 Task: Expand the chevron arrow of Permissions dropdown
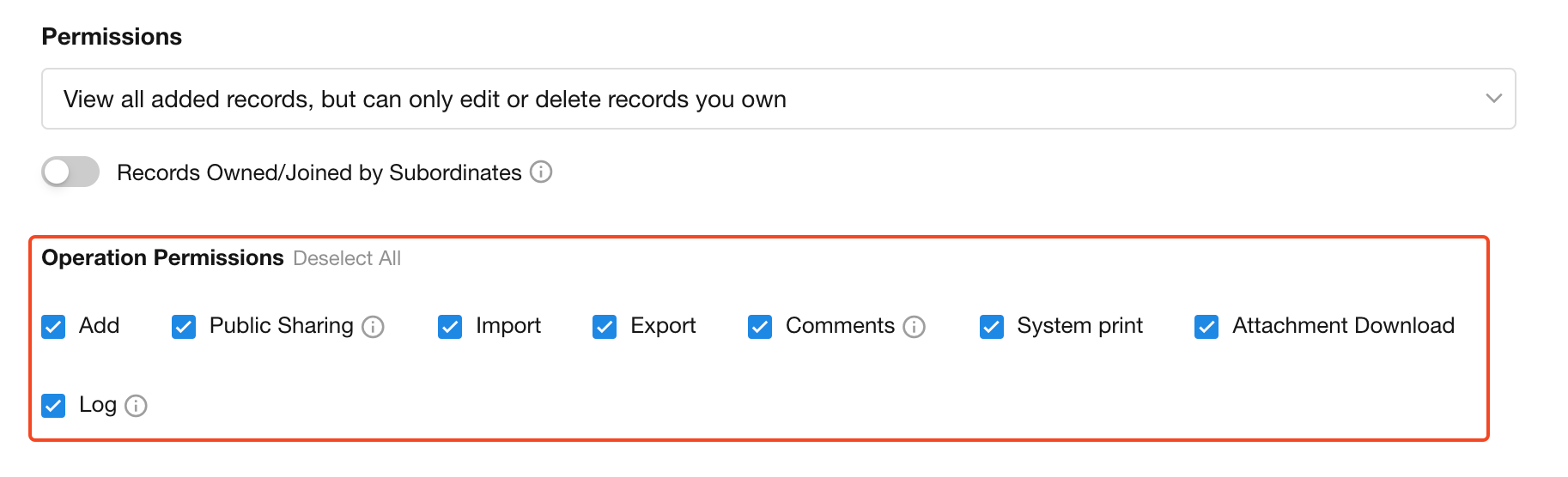pyautogui.click(x=1493, y=99)
